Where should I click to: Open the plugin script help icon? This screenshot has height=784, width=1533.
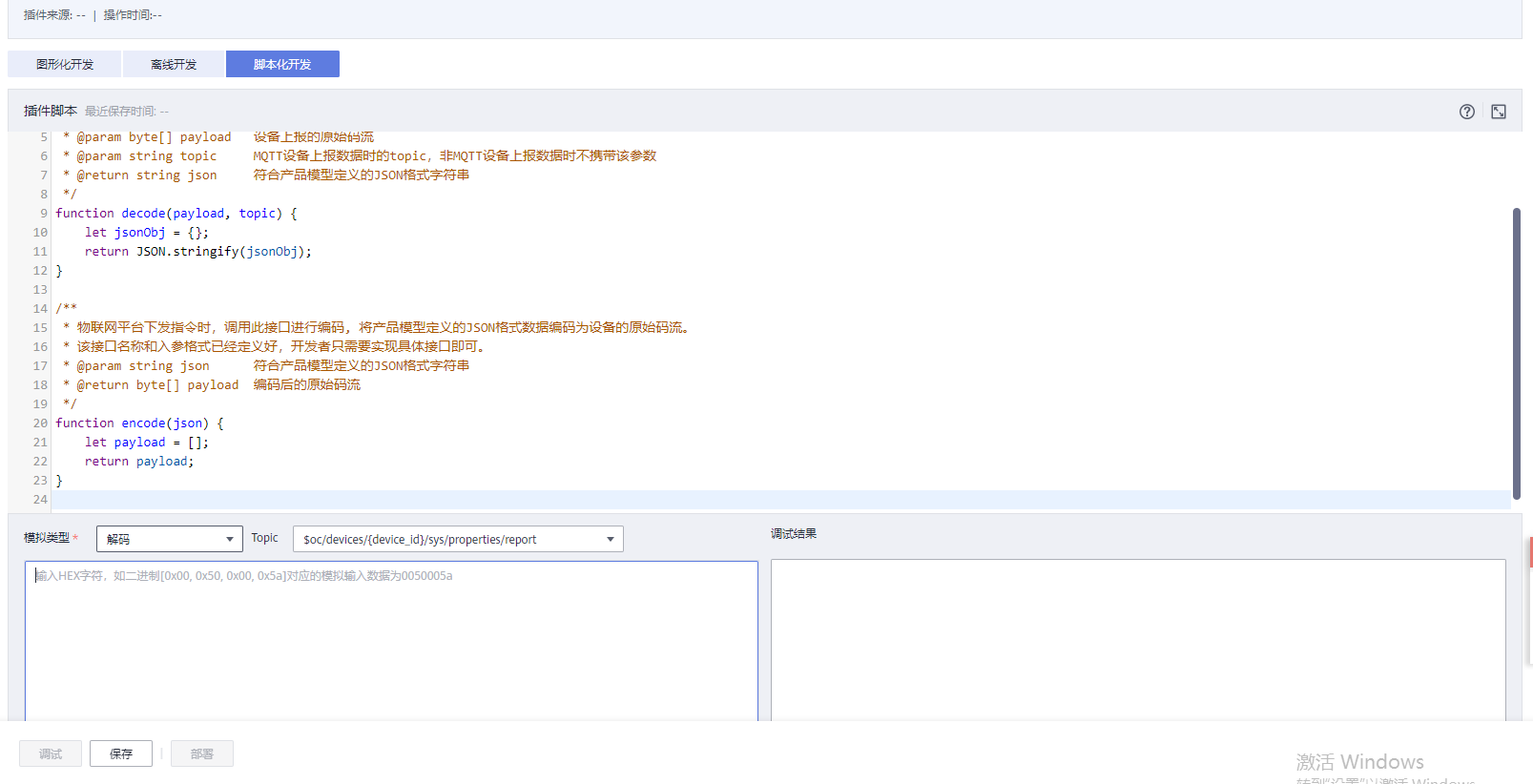(x=1467, y=112)
